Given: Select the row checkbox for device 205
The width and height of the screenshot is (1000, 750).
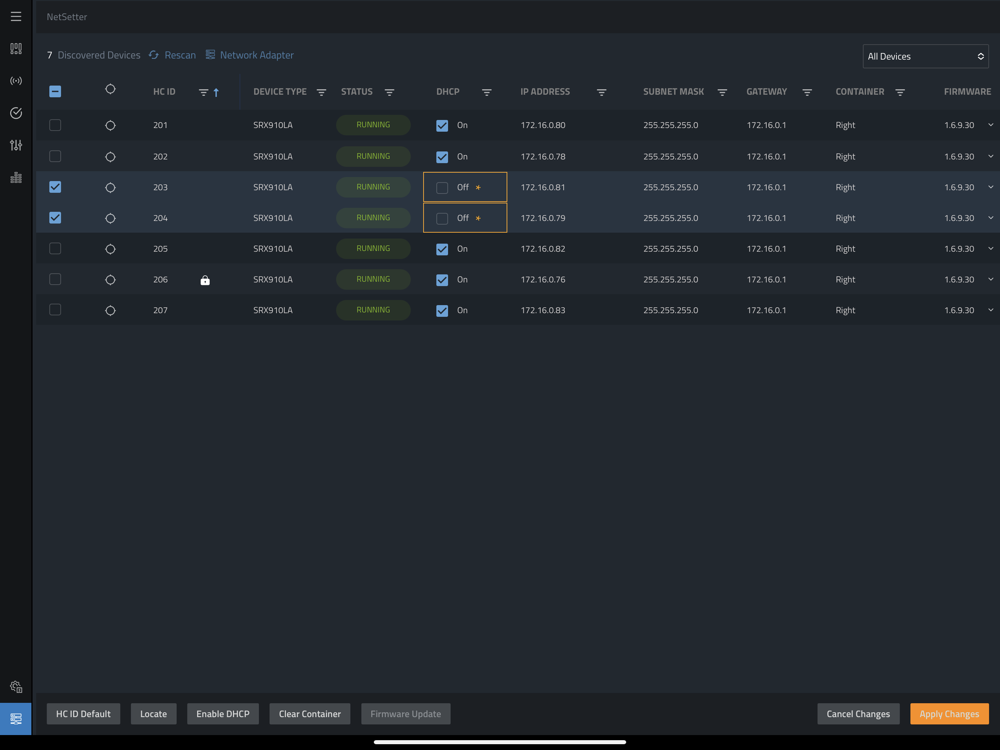Looking at the screenshot, I should (55, 248).
